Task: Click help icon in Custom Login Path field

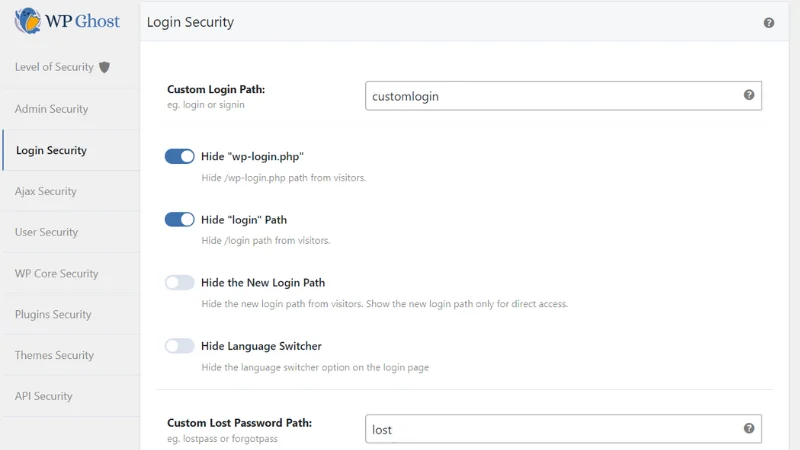Action: pyautogui.click(x=749, y=95)
